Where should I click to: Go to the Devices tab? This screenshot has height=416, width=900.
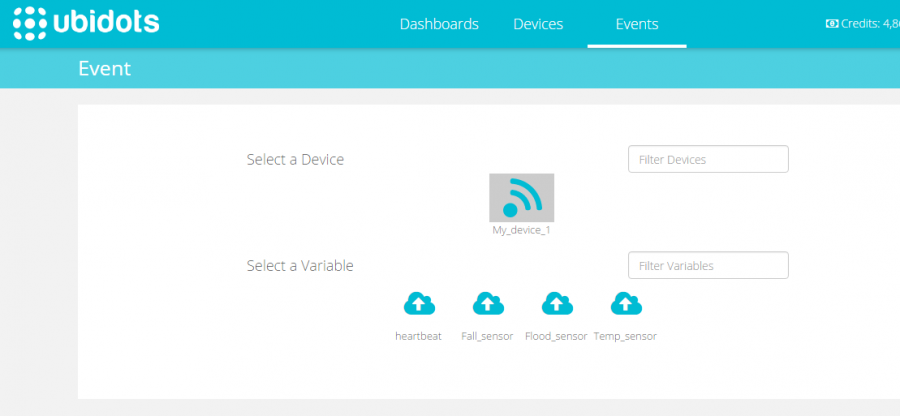tap(538, 24)
